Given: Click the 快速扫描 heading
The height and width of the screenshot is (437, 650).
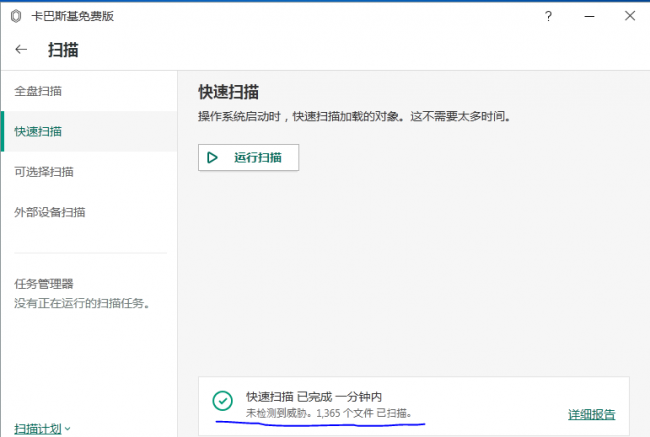Looking at the screenshot, I should tap(228, 92).
